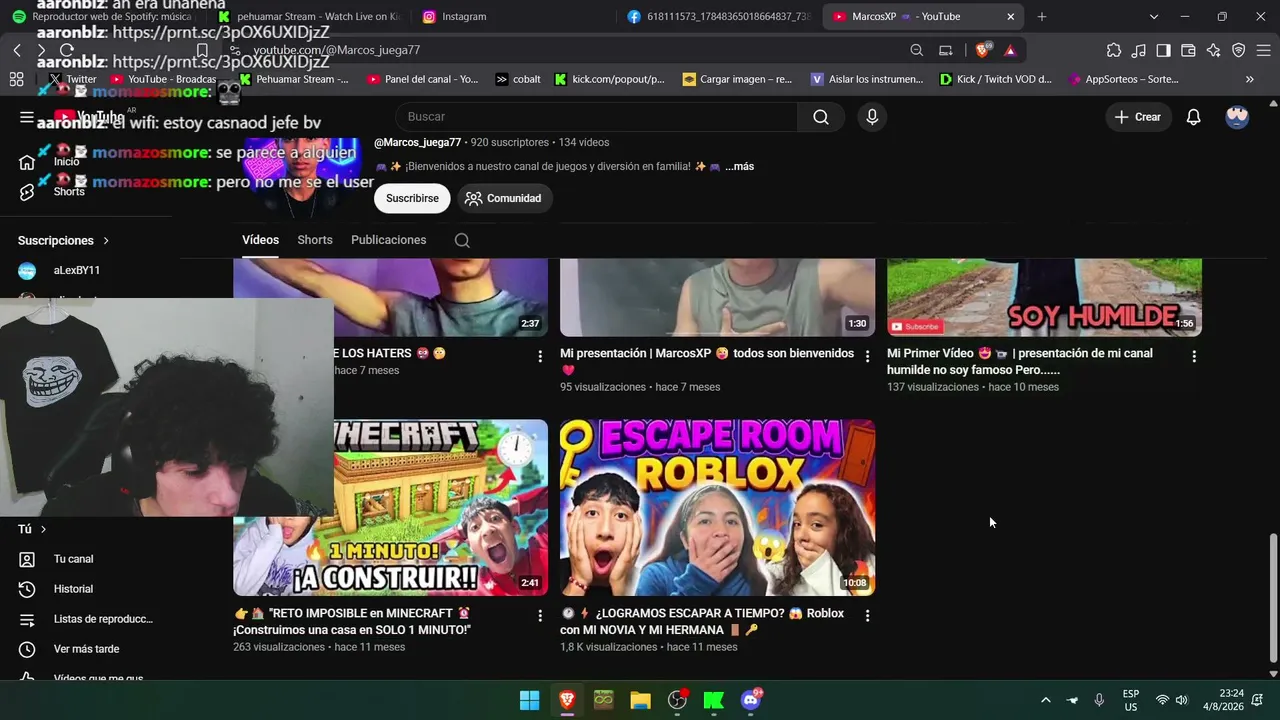Open the AppSorteos bookmark
Screen dimensions: 1280x720
click(1123, 79)
